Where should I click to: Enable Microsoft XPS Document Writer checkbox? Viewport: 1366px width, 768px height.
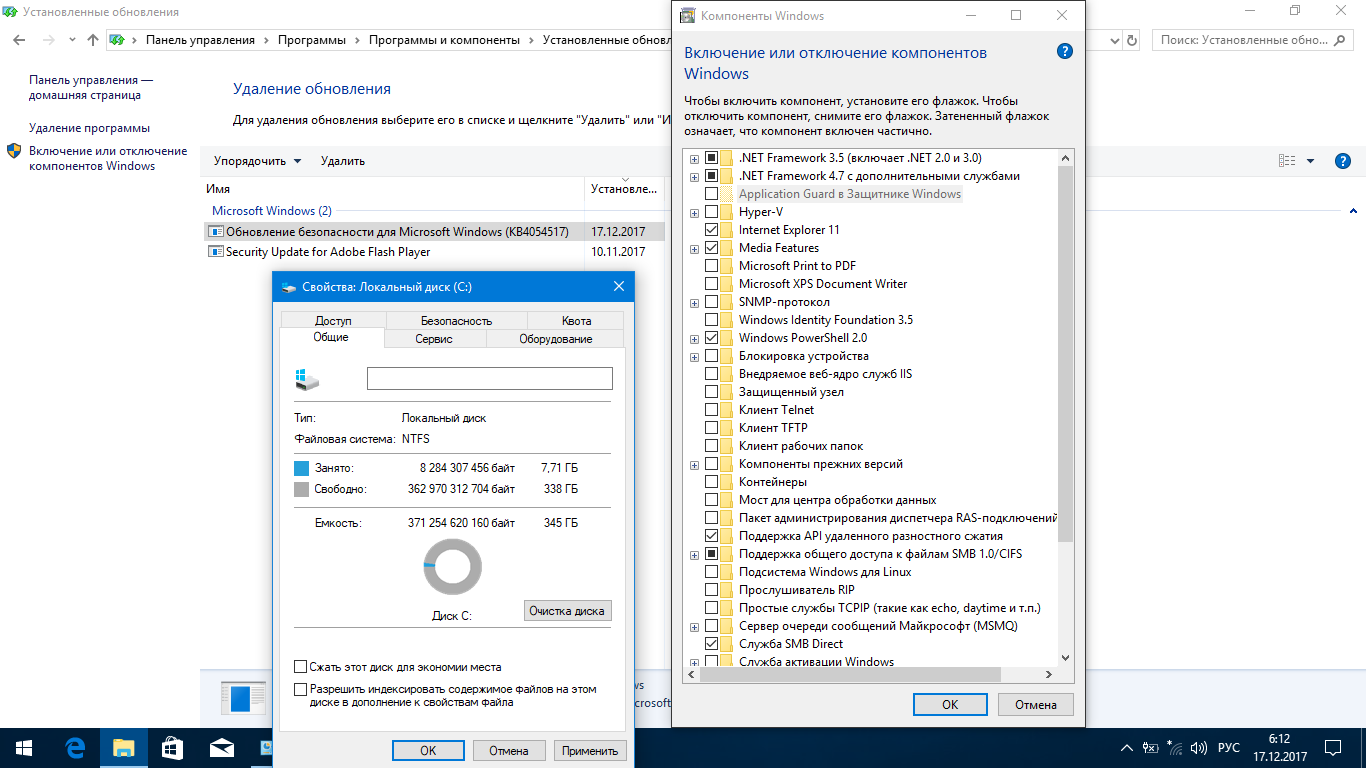711,284
